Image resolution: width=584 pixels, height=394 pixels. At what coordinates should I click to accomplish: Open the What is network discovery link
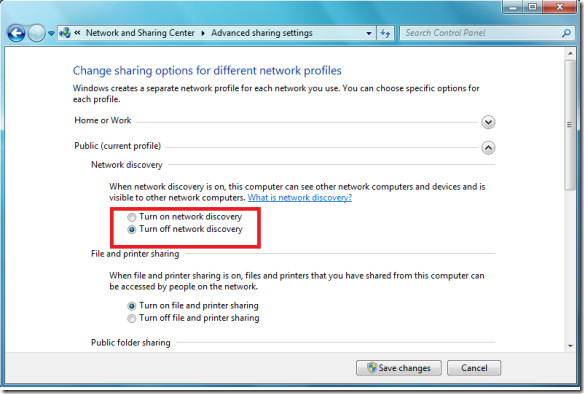click(x=300, y=197)
